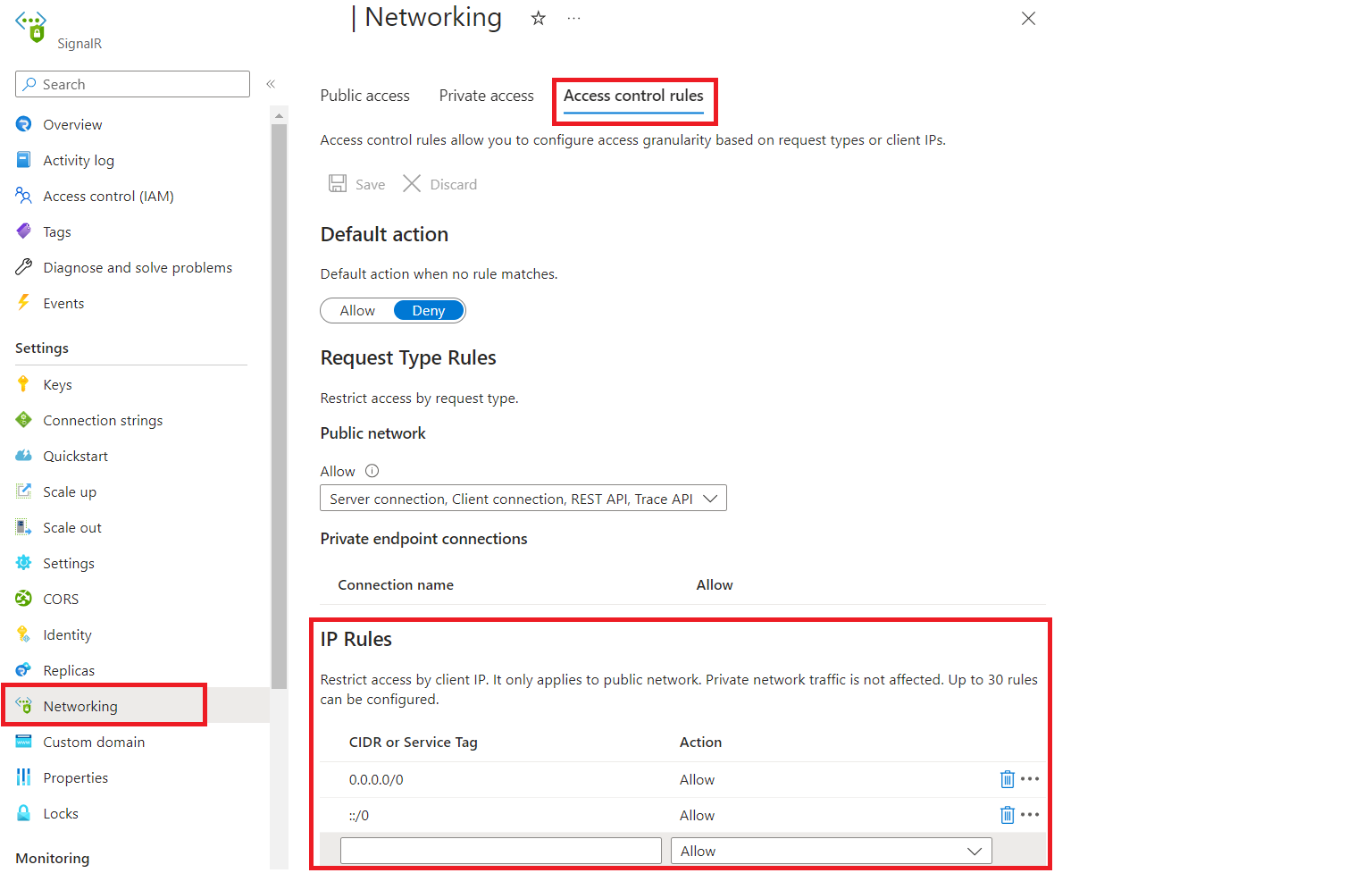Image resolution: width=1372 pixels, height=873 pixels.
Task: Open Connection strings page
Action: [x=103, y=420]
